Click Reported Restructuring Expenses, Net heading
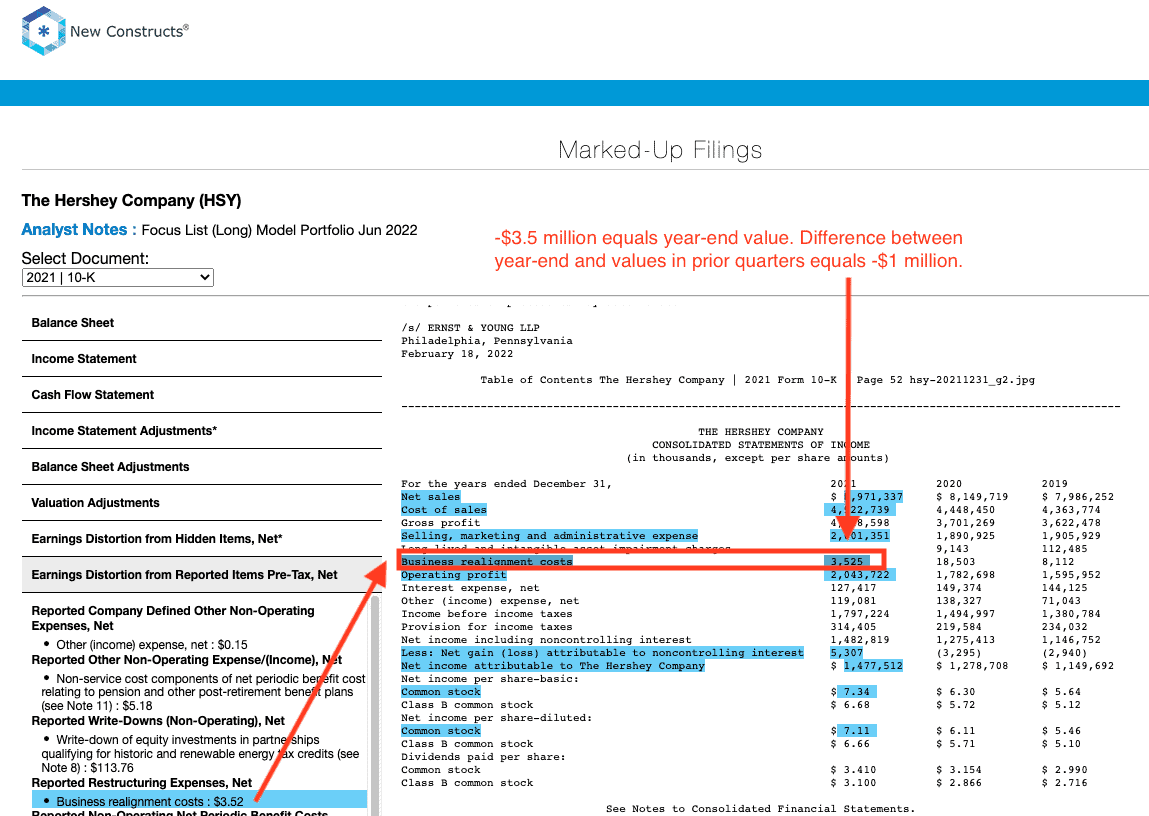This screenshot has width=1149, height=816. (141, 783)
